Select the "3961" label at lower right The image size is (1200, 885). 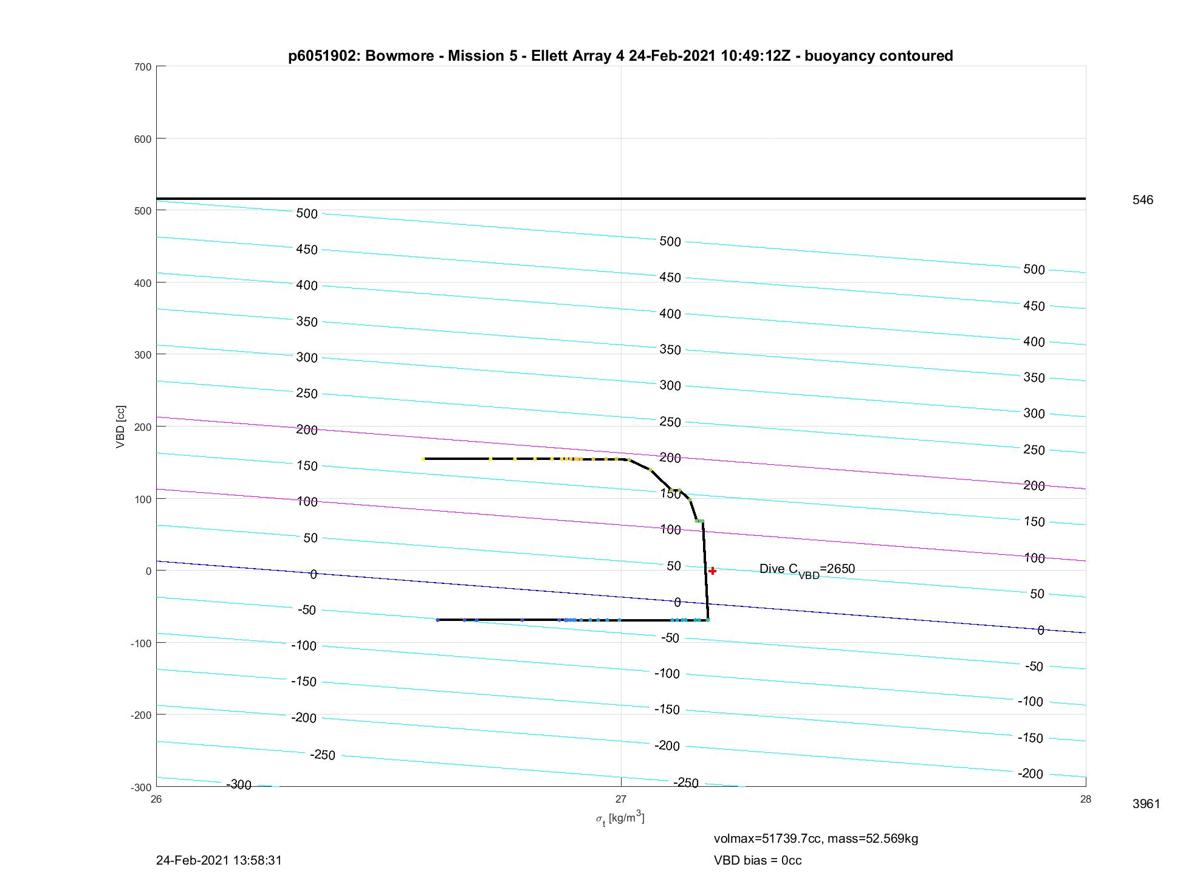point(1146,804)
